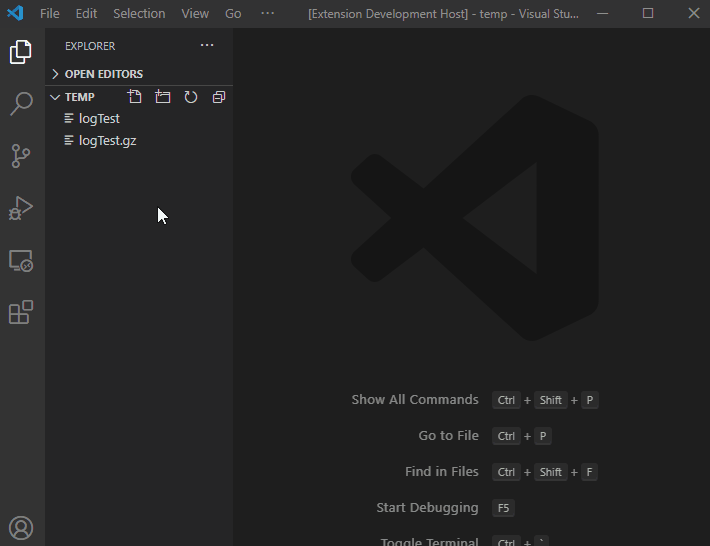Open the Edit menu
The height and width of the screenshot is (546, 710).
pyautogui.click(x=86, y=14)
